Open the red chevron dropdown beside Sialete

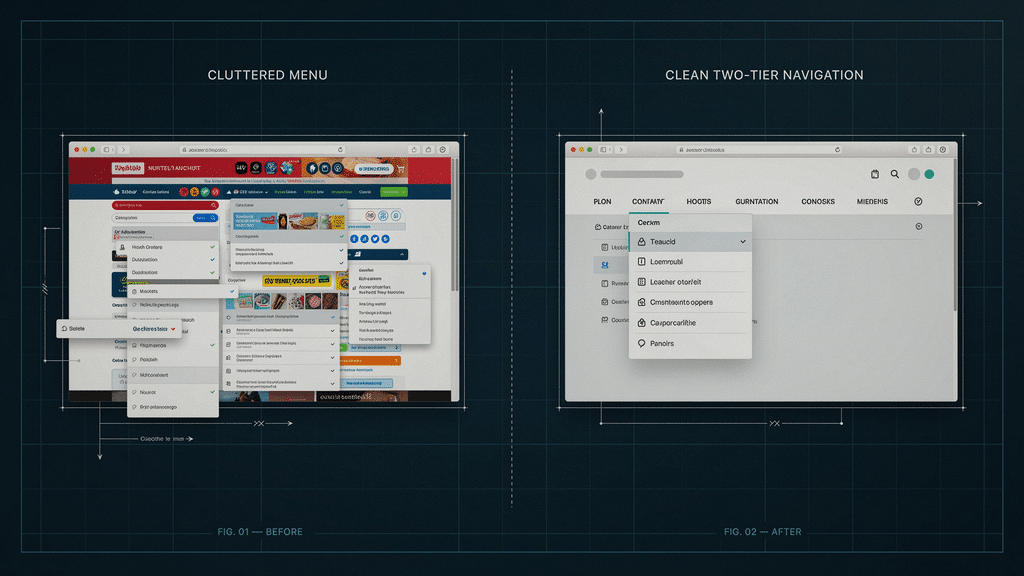[173, 329]
